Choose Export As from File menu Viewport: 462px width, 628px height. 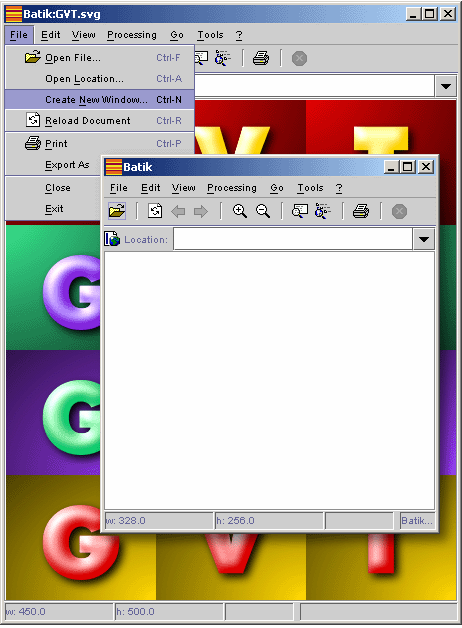(53, 165)
